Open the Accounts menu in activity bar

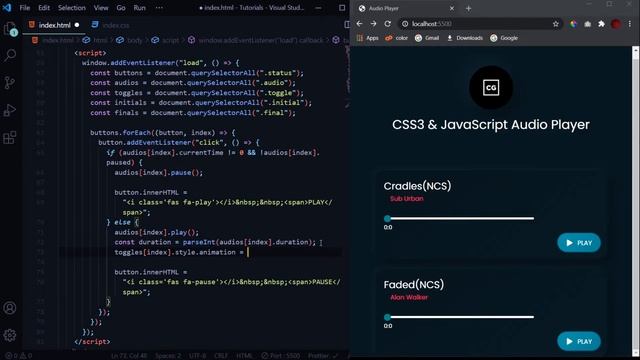(x=10, y=308)
